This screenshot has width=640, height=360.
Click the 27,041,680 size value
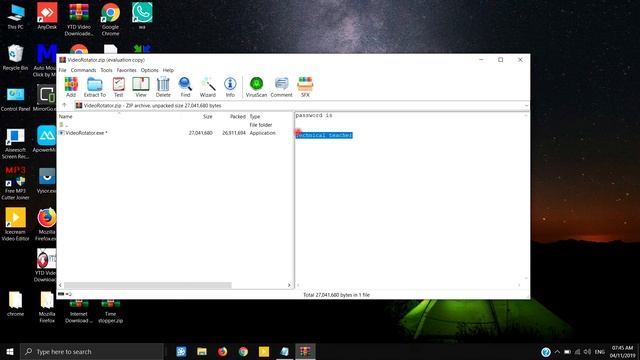[x=200, y=133]
